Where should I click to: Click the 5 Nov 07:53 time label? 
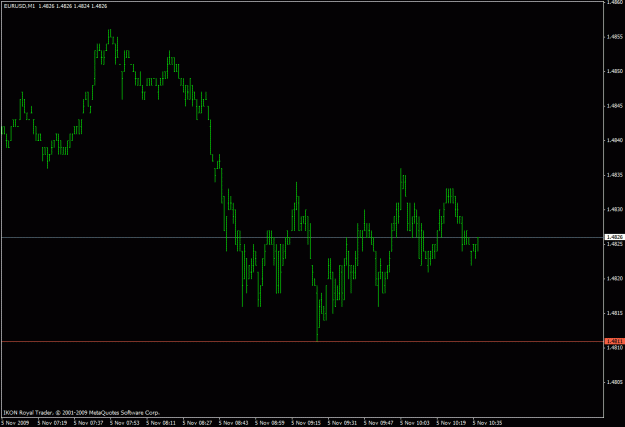(125, 423)
